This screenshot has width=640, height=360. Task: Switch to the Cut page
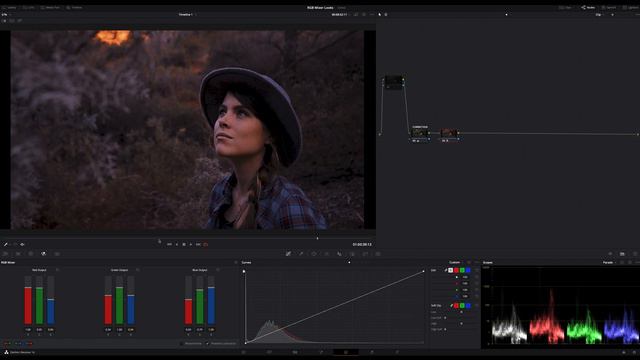269,352
